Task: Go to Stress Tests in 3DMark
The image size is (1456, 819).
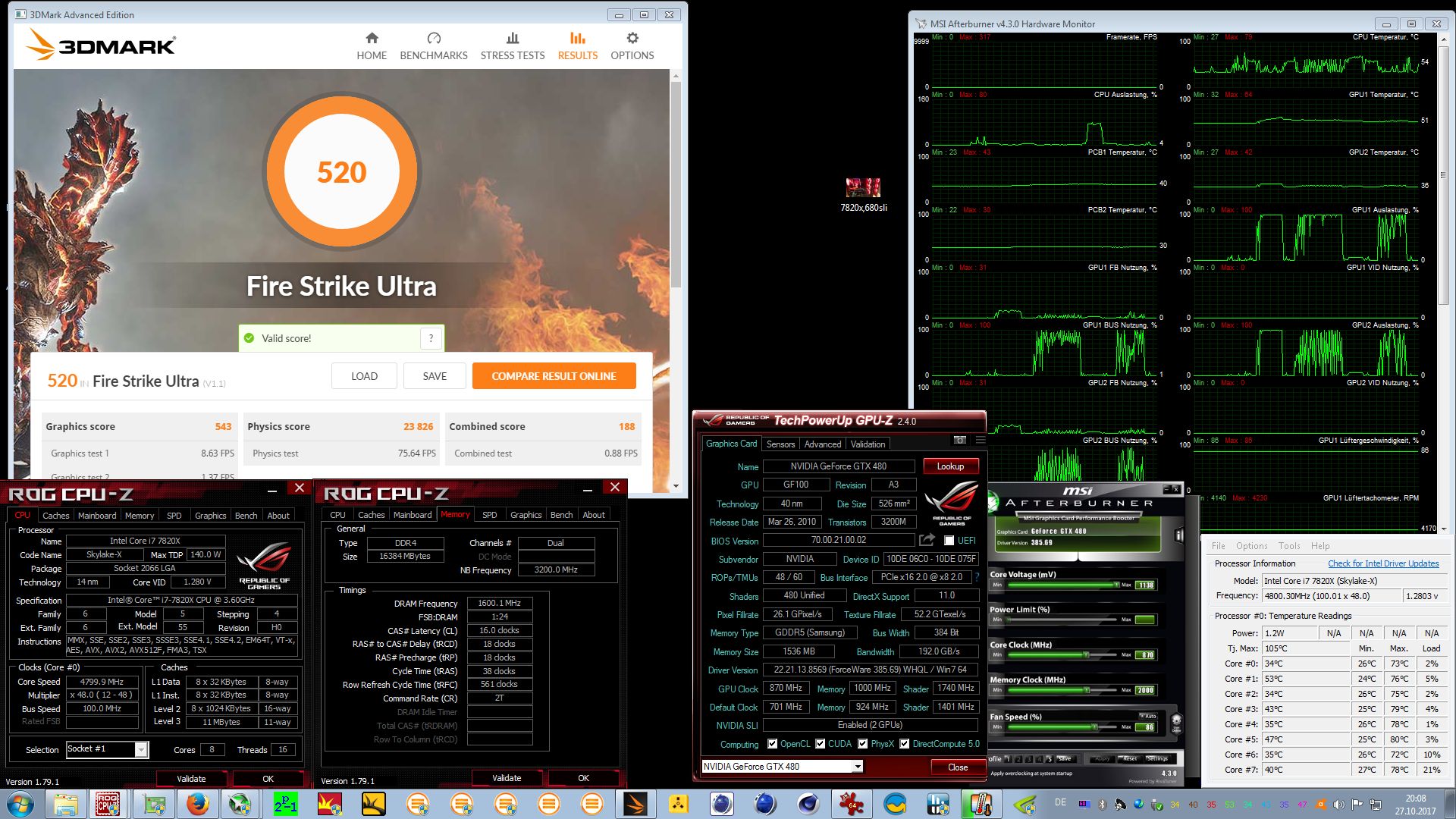Action: coord(513,46)
